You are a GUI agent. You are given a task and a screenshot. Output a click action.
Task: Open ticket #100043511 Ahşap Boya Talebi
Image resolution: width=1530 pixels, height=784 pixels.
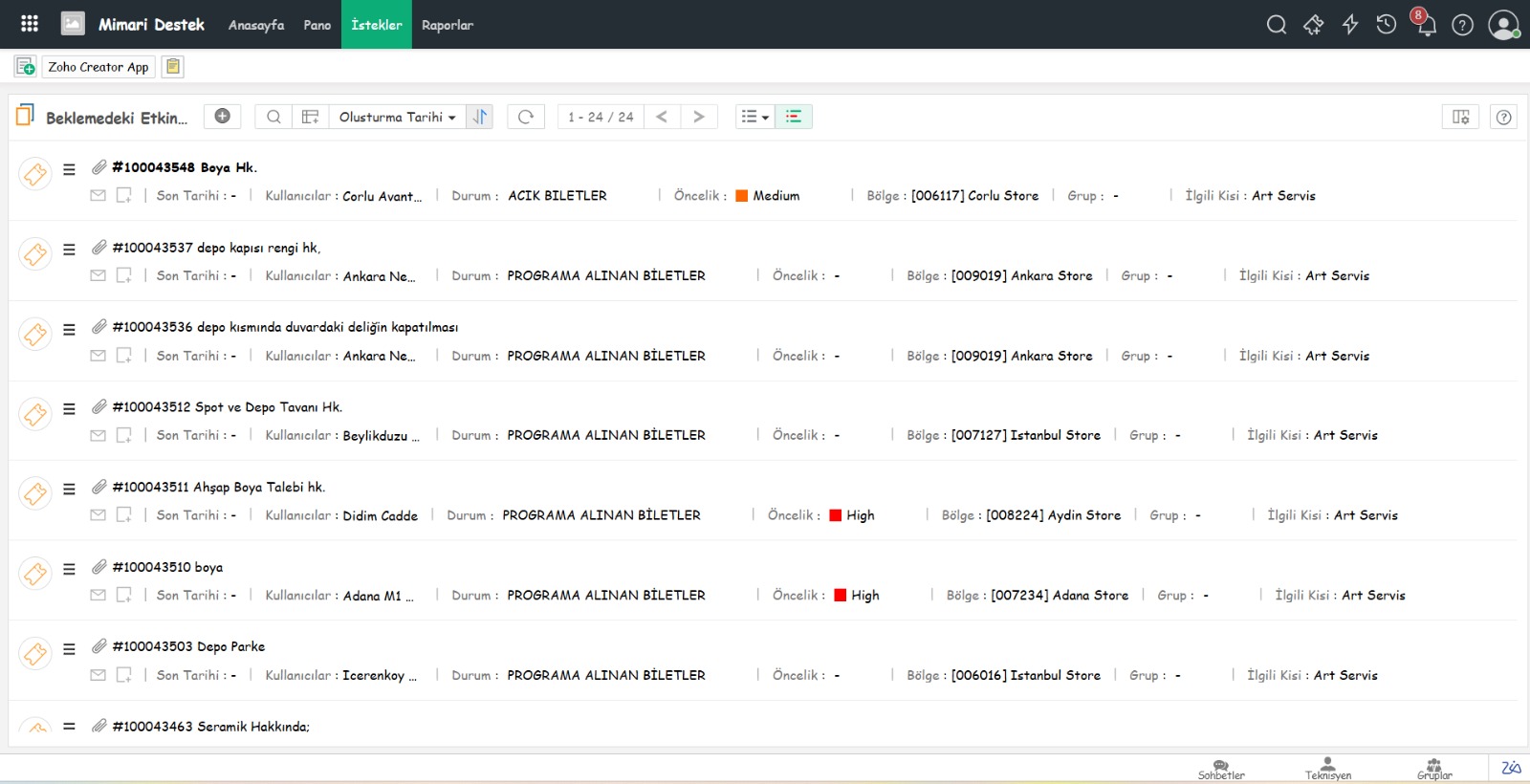pos(218,488)
